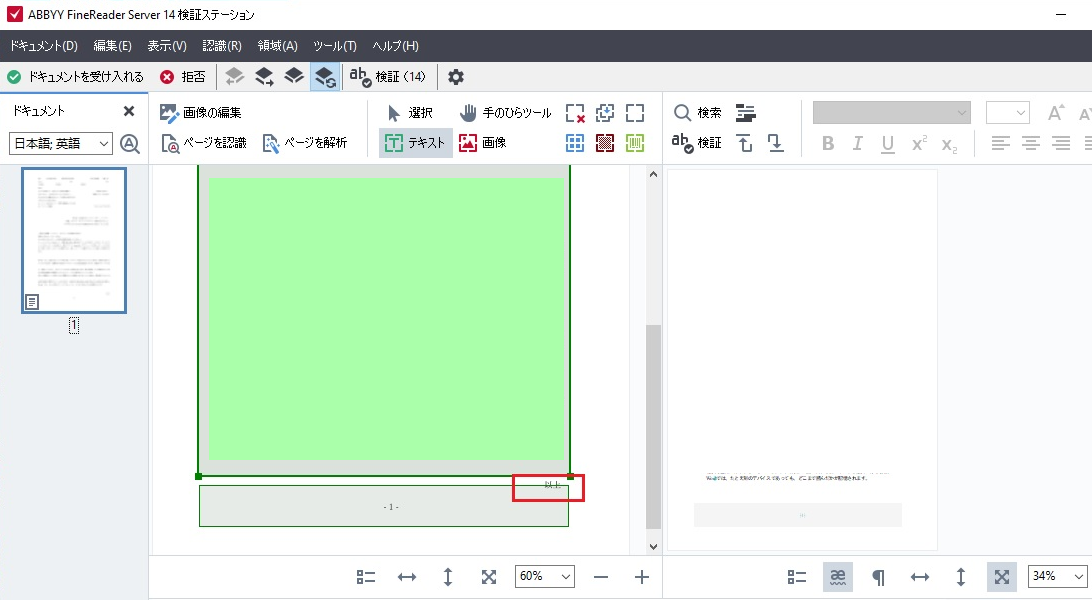Open the 認識(R) menu
The height and width of the screenshot is (600, 1092).
point(221,46)
